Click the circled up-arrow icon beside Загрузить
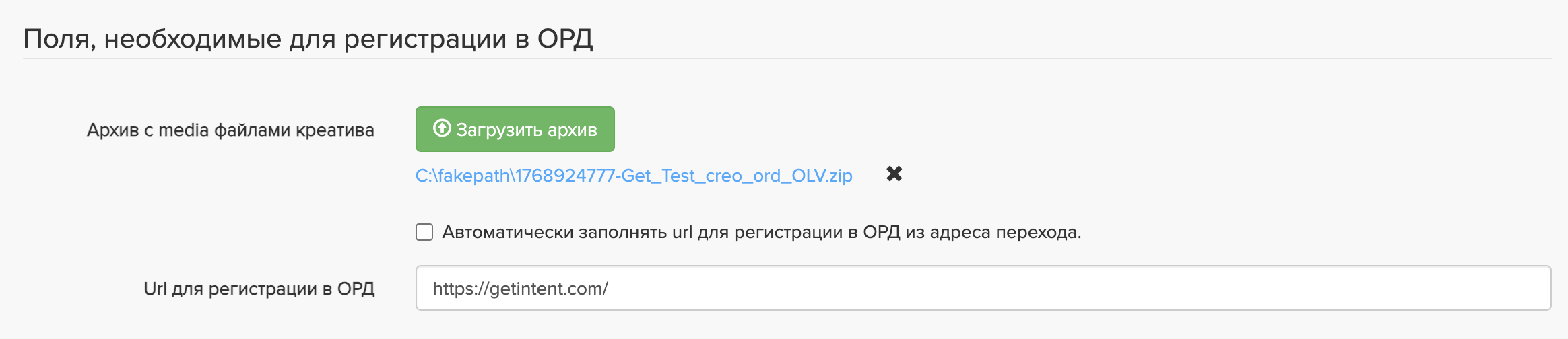This screenshot has height=339, width=1568. 442,128
